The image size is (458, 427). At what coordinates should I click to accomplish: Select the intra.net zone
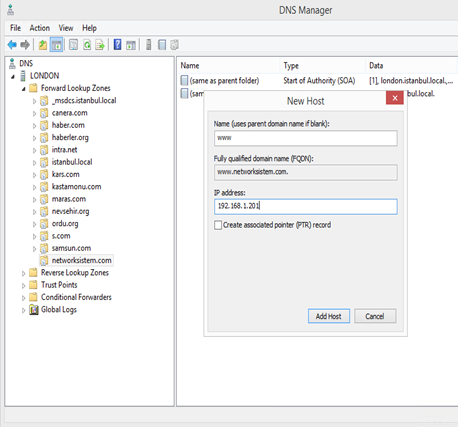(65, 150)
